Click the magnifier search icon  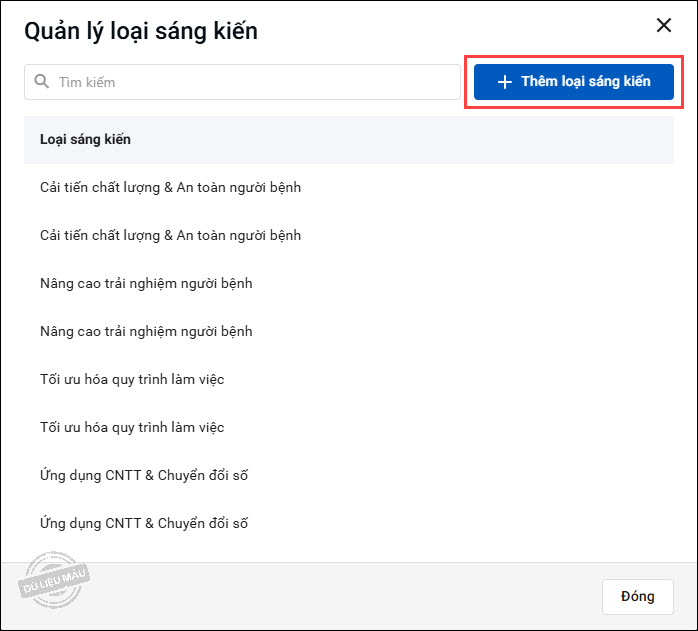[x=41, y=82]
